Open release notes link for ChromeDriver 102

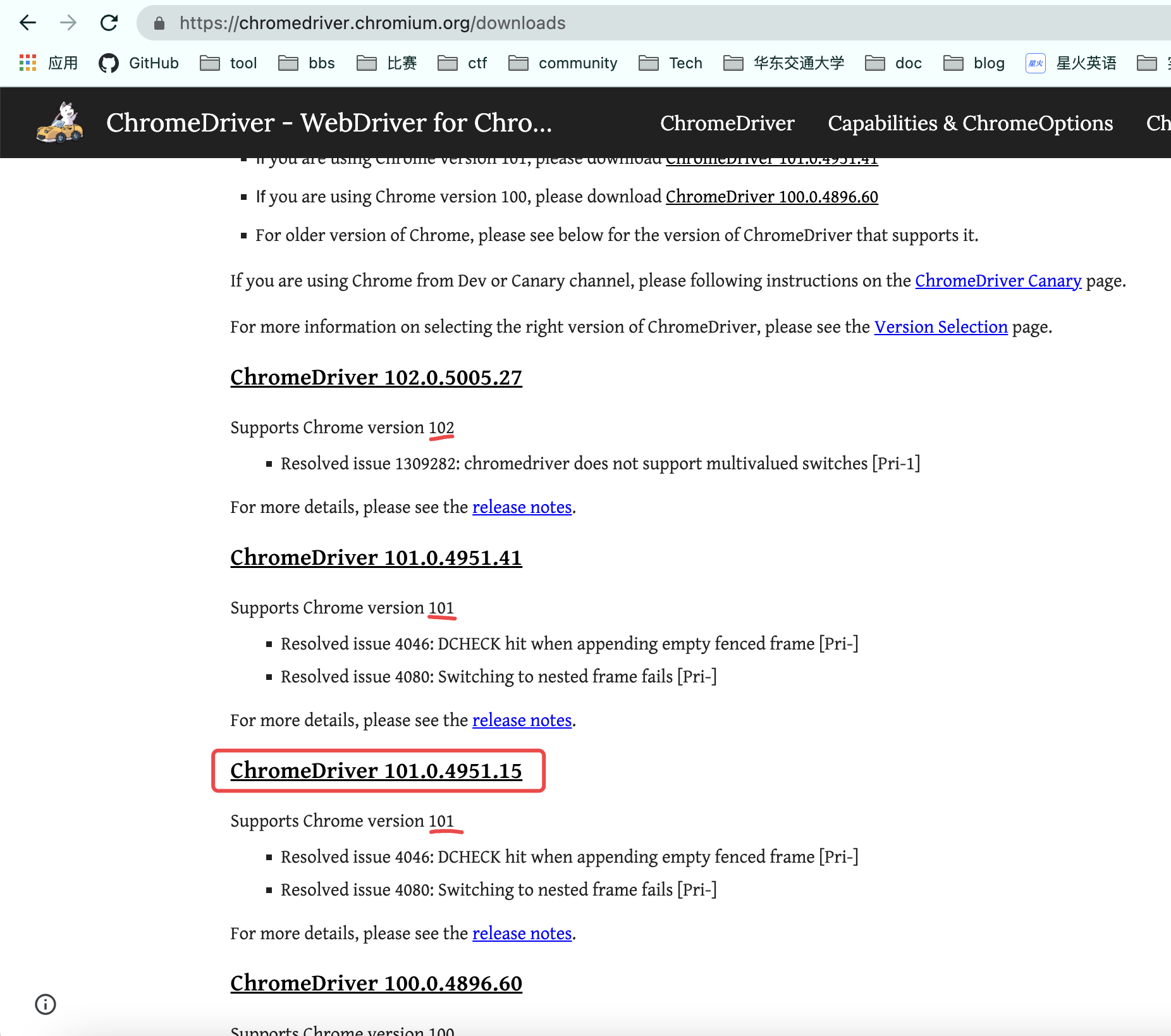coord(522,507)
